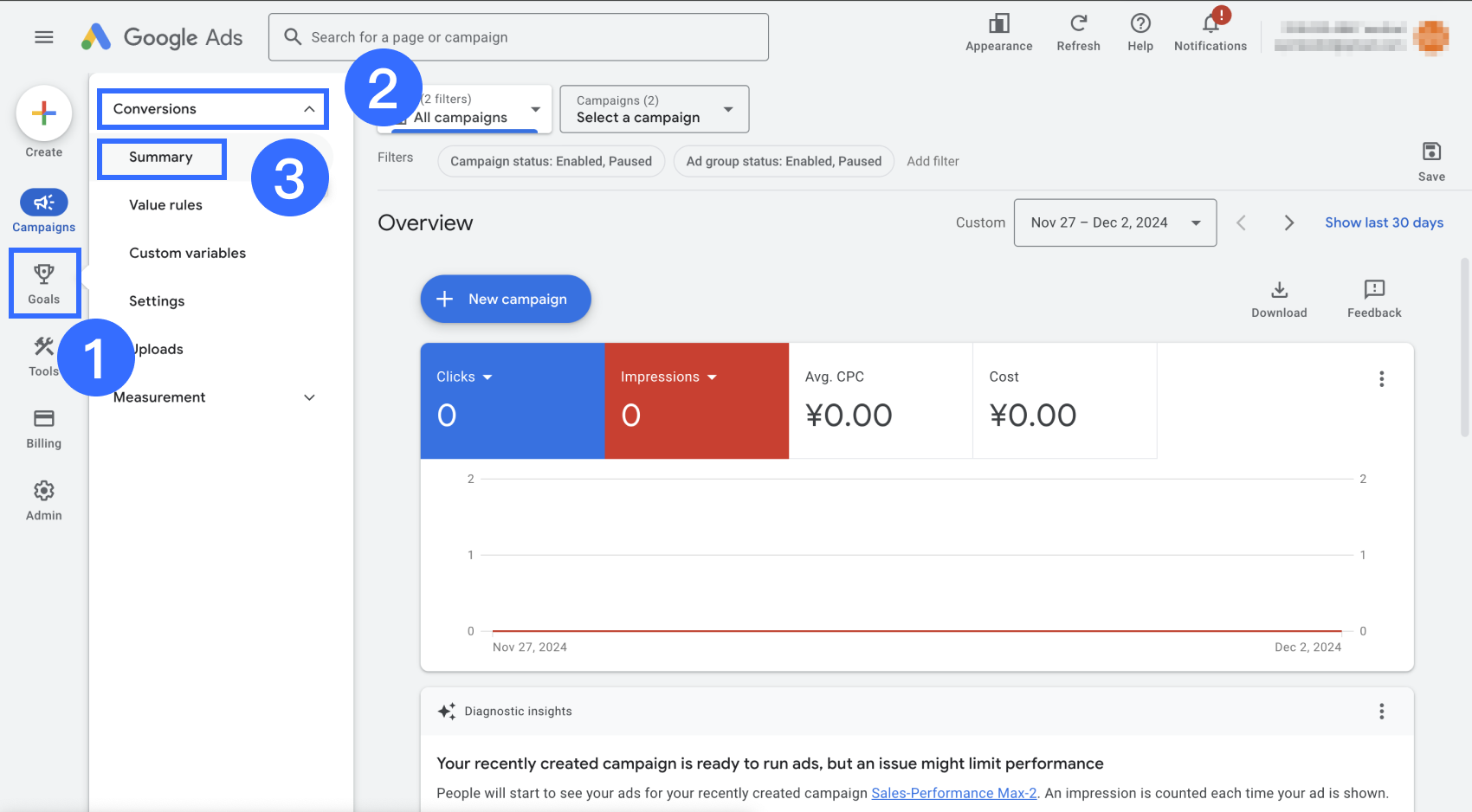Click the Save view icon
The width and height of the screenshot is (1472, 812).
click(1431, 161)
